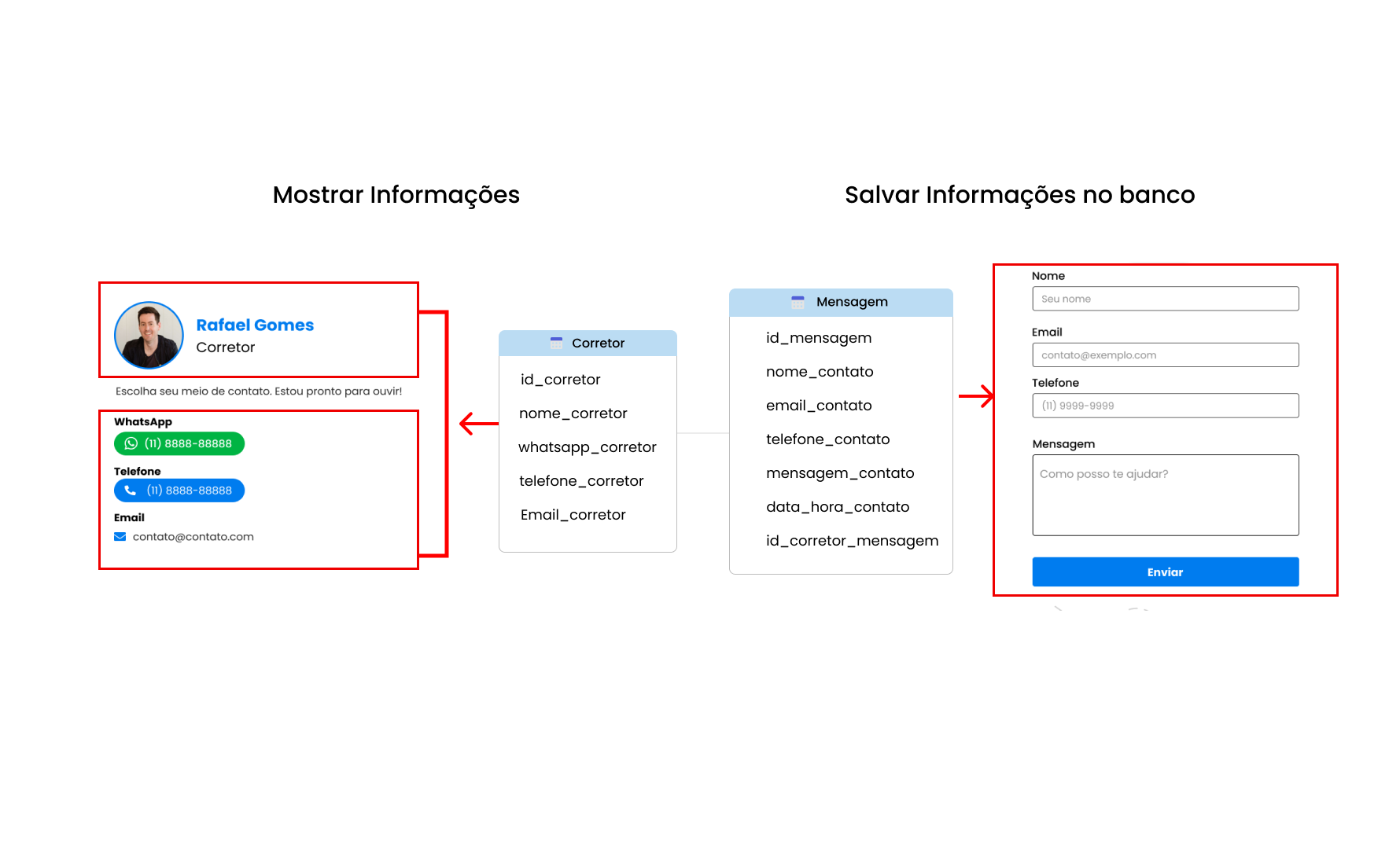Select the nome_contato field
The image size is (1400, 849).
pyautogui.click(x=820, y=372)
